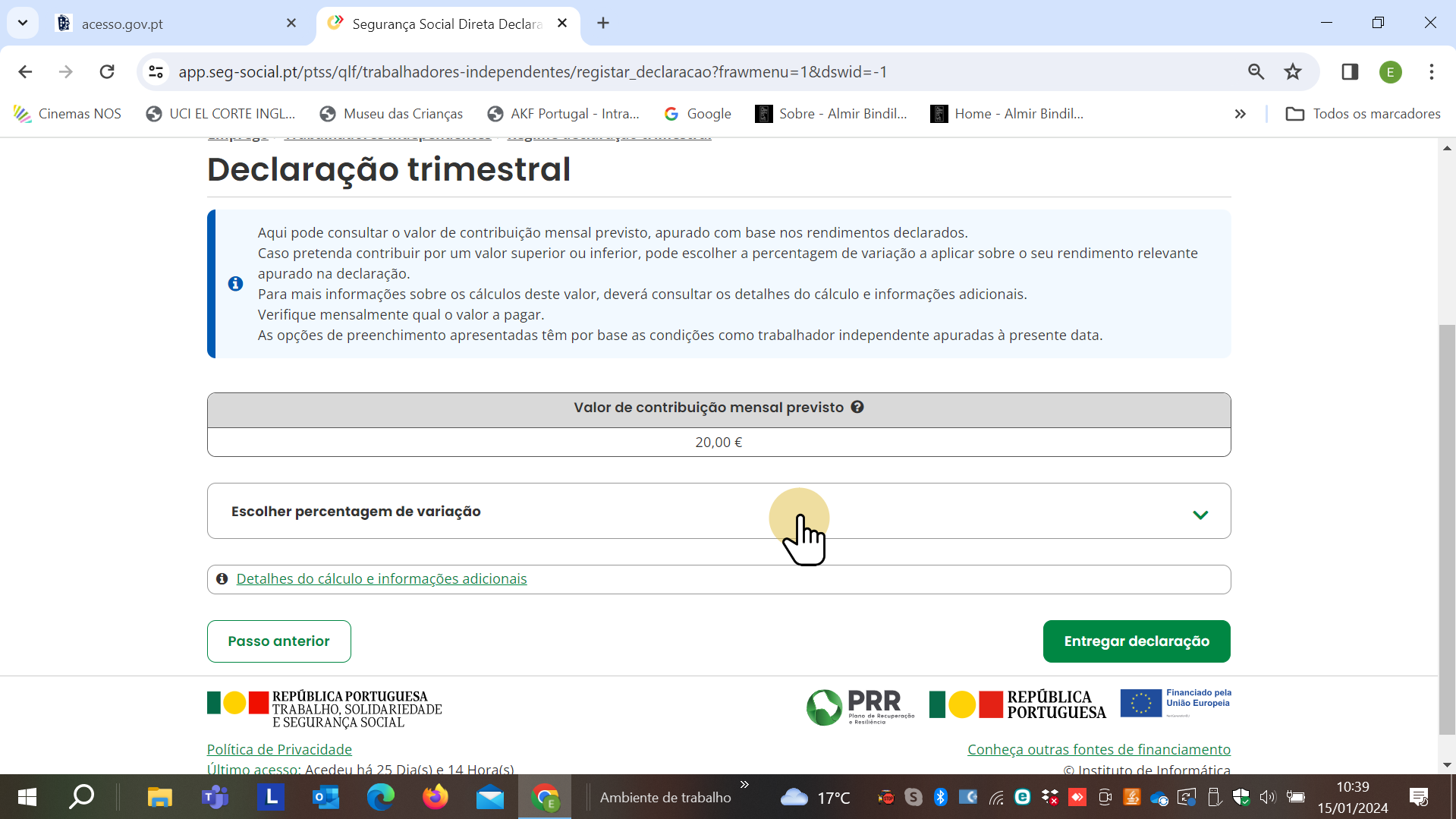Expand Escolher percentagem de variação section
1456x819 pixels.
pyautogui.click(x=356, y=512)
